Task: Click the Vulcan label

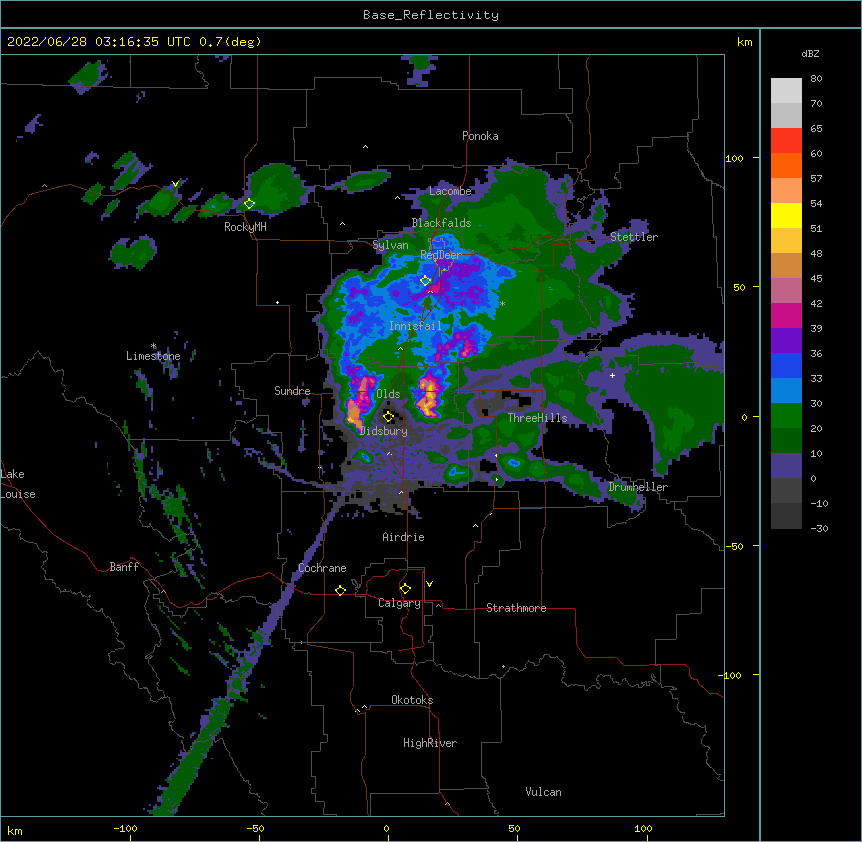Action: pyautogui.click(x=543, y=792)
